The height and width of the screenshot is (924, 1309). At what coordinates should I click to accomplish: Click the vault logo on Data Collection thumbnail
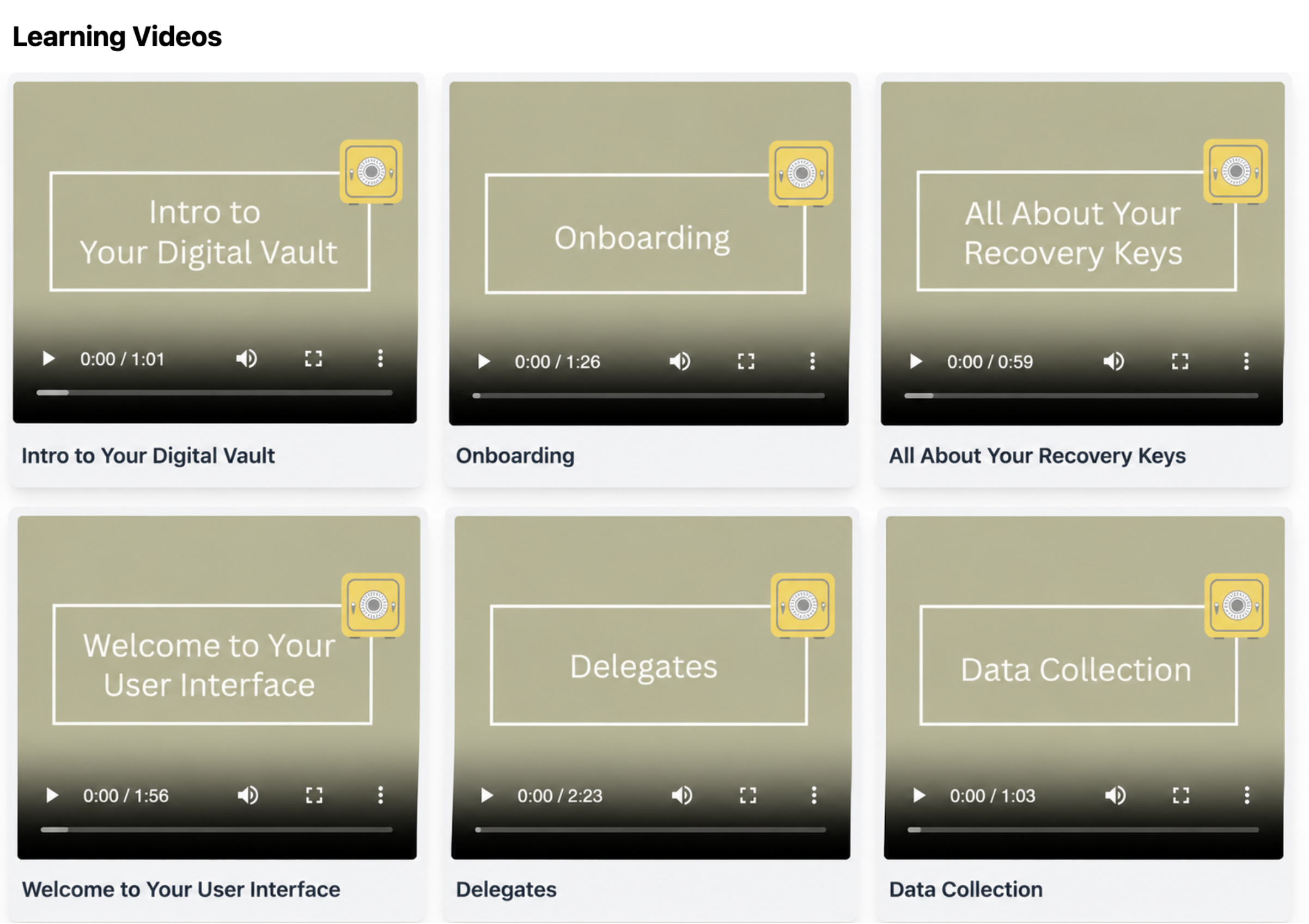tap(1237, 605)
